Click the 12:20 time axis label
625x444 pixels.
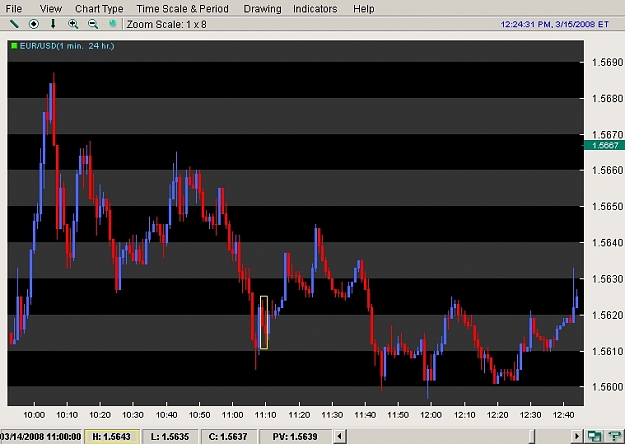click(497, 415)
